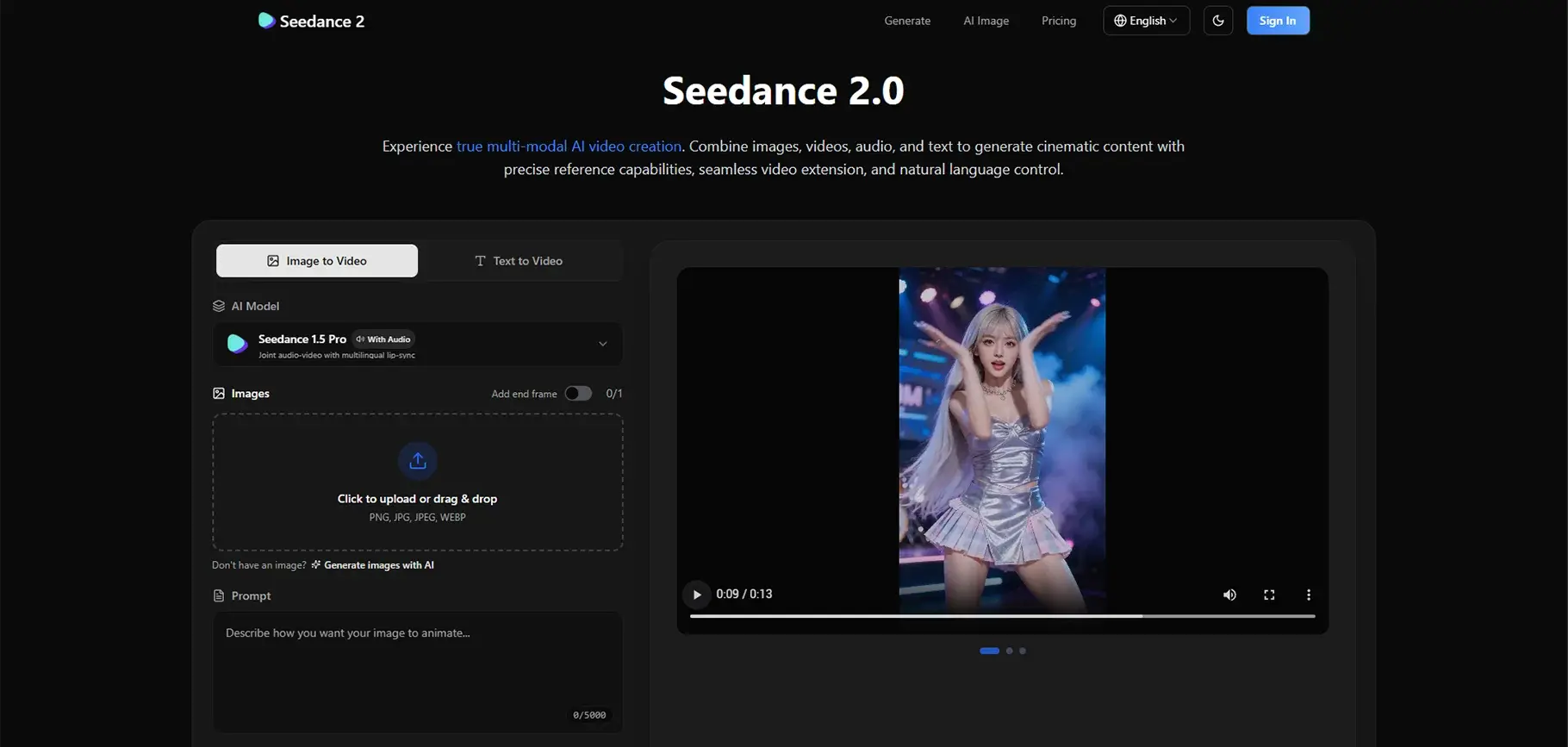
Task: Open the English language dropdown
Action: [1146, 21]
